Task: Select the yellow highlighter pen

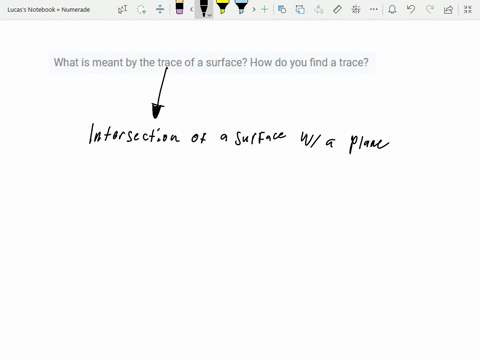Action: pyautogui.click(x=222, y=7)
